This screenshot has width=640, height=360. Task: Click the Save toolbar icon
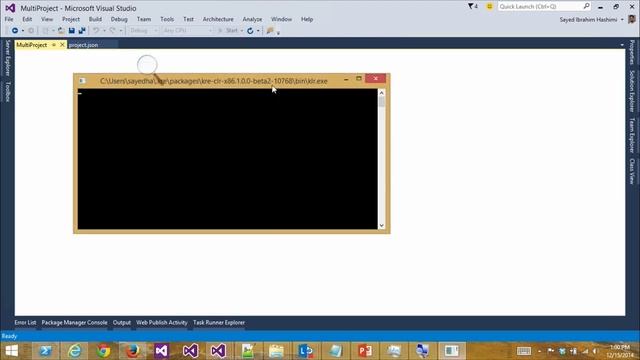[x=72, y=31]
